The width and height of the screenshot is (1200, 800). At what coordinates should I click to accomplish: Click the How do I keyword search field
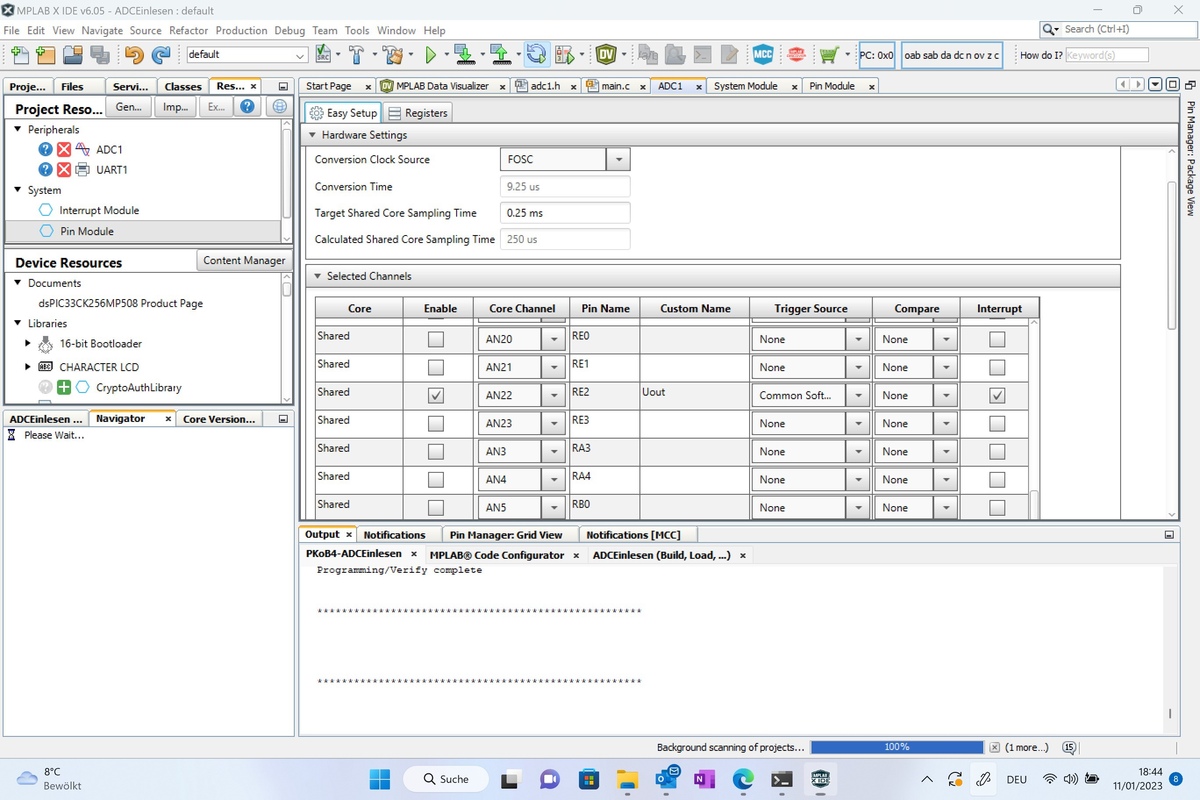(1106, 55)
